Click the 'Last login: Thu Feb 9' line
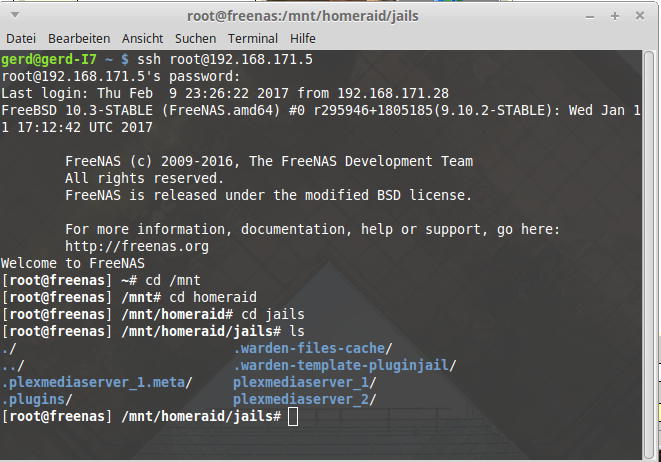The image size is (661, 462). (x=225, y=93)
